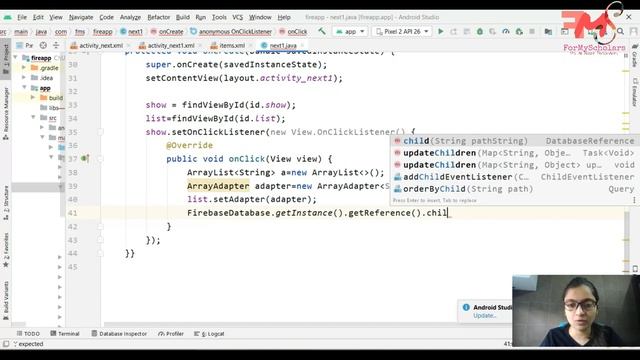Image resolution: width=640 pixels, height=360 pixels.
Task: Switch to the activity_next1.xml tab
Action: 170,45
